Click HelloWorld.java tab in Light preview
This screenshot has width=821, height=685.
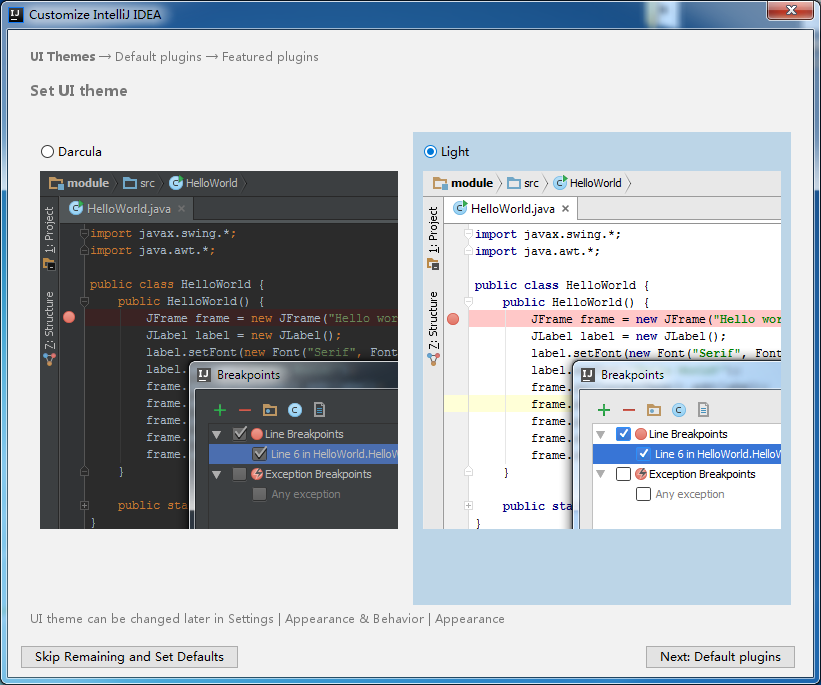(x=511, y=209)
